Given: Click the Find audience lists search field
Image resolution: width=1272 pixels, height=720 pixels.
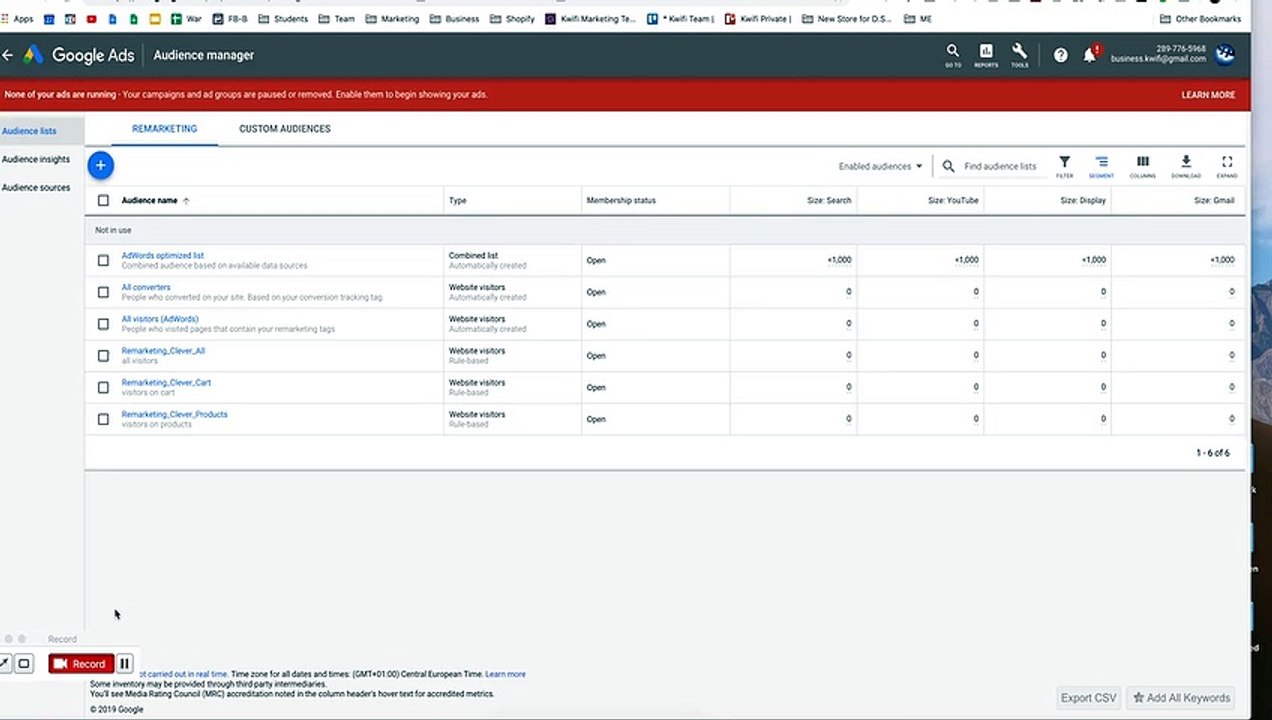Looking at the screenshot, I should click(999, 167).
